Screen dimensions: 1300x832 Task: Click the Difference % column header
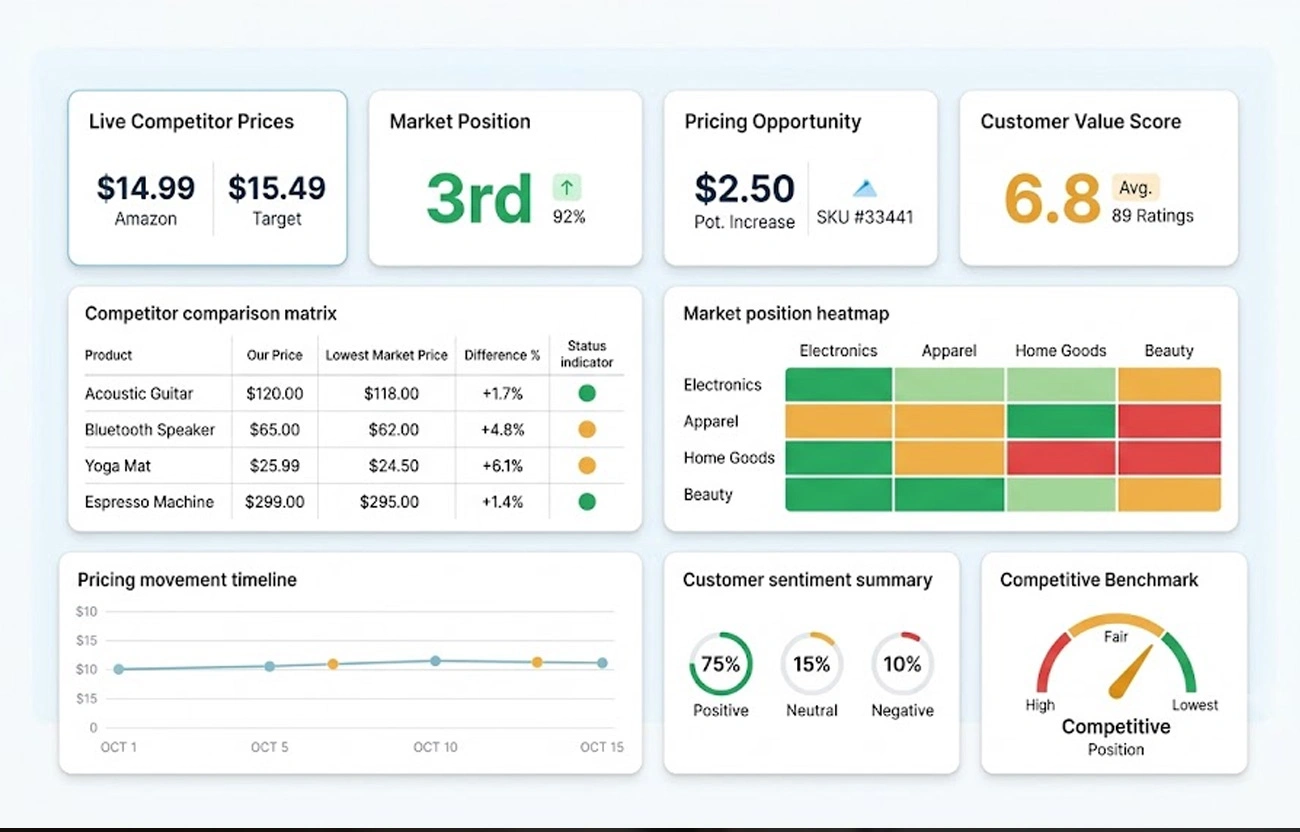(502, 355)
